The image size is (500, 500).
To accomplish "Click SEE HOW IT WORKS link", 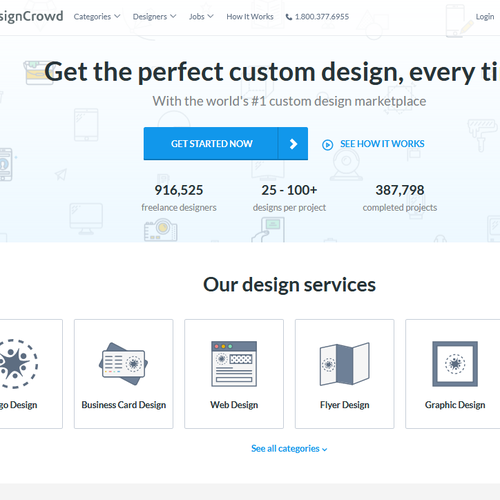I will coord(382,144).
